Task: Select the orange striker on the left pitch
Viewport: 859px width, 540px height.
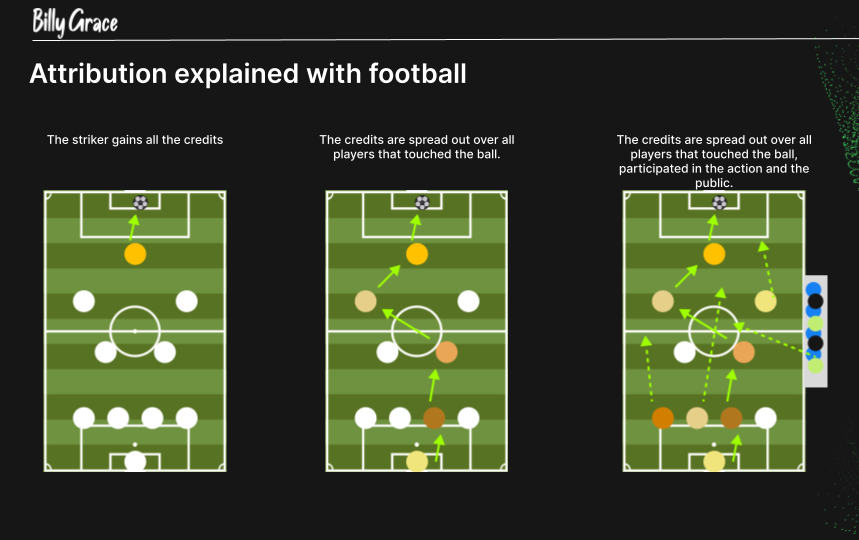Action: tap(135, 254)
